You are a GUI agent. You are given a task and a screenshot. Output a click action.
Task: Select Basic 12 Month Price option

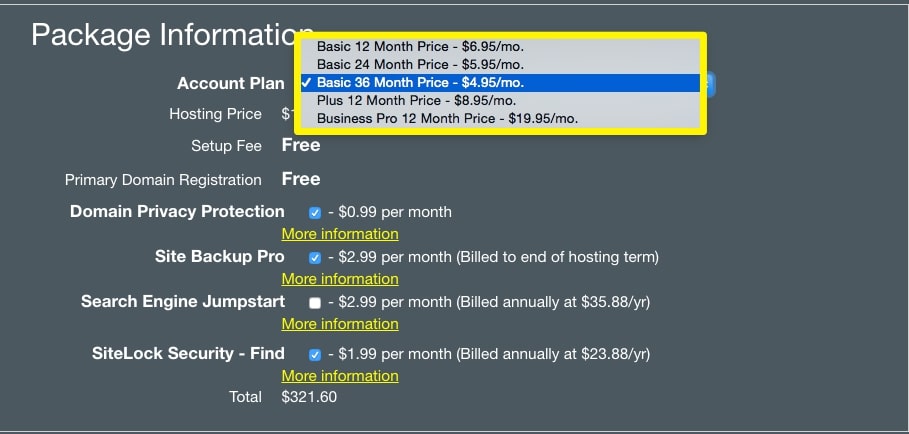[436, 46]
